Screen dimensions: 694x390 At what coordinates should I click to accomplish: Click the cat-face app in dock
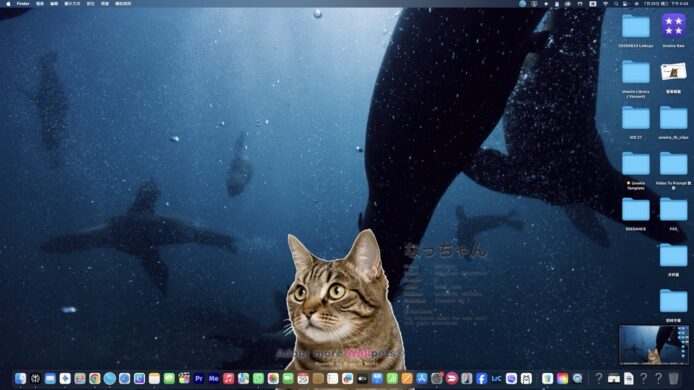pos(526,378)
